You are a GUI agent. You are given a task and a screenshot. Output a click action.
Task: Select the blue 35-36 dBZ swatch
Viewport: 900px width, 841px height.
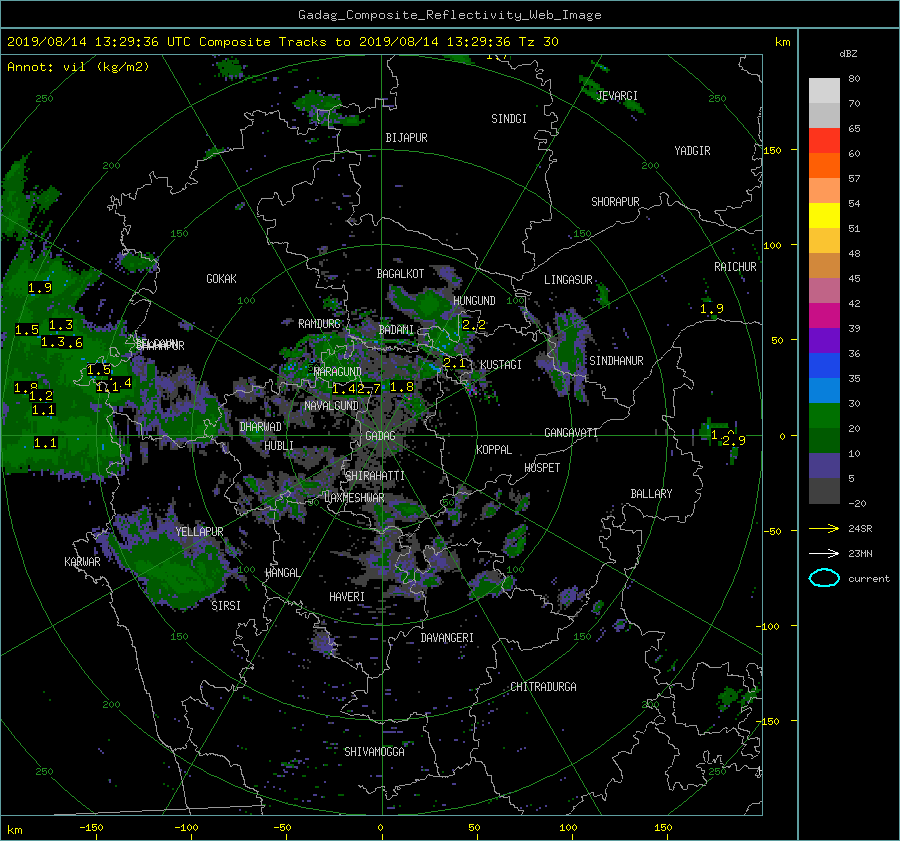tap(824, 365)
